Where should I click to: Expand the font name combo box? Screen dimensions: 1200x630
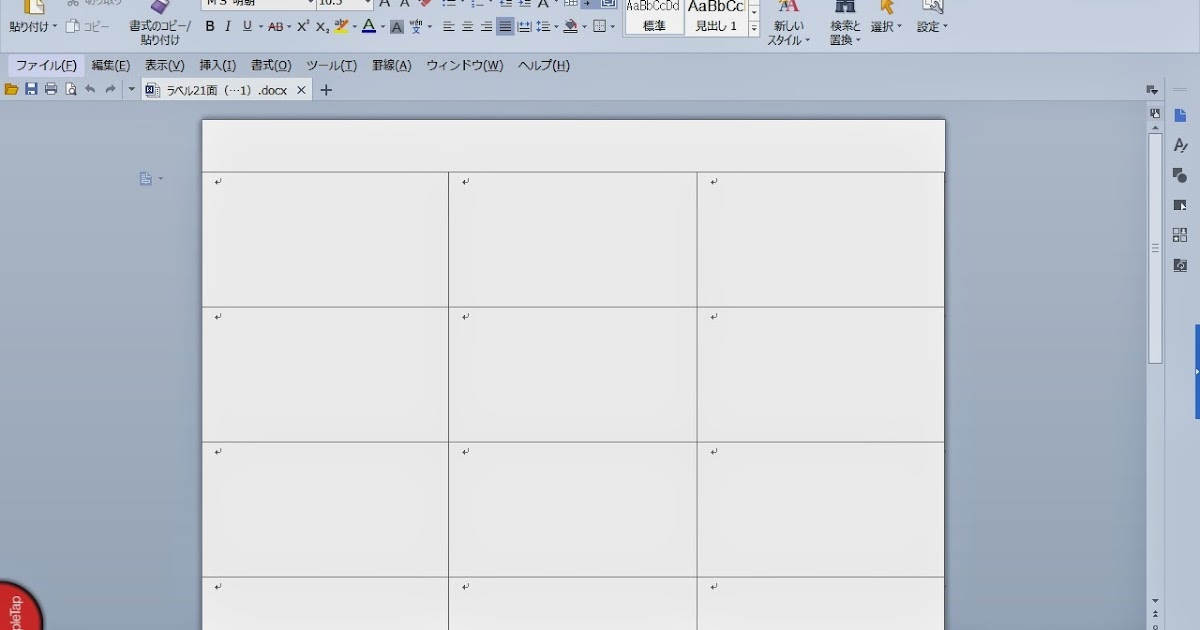(x=309, y=4)
